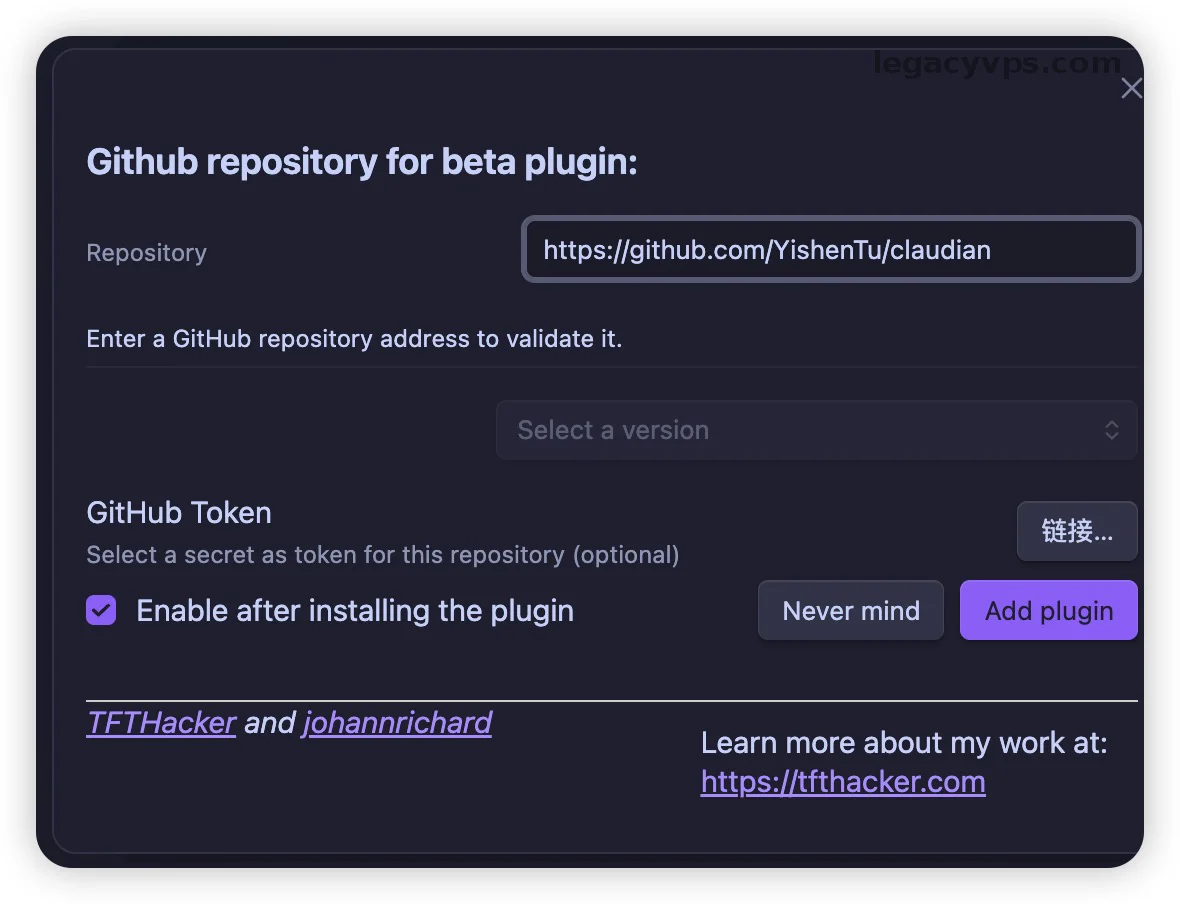Image resolution: width=1180 pixels, height=904 pixels.
Task: Open the TFTHacker author link
Action: pos(161,722)
